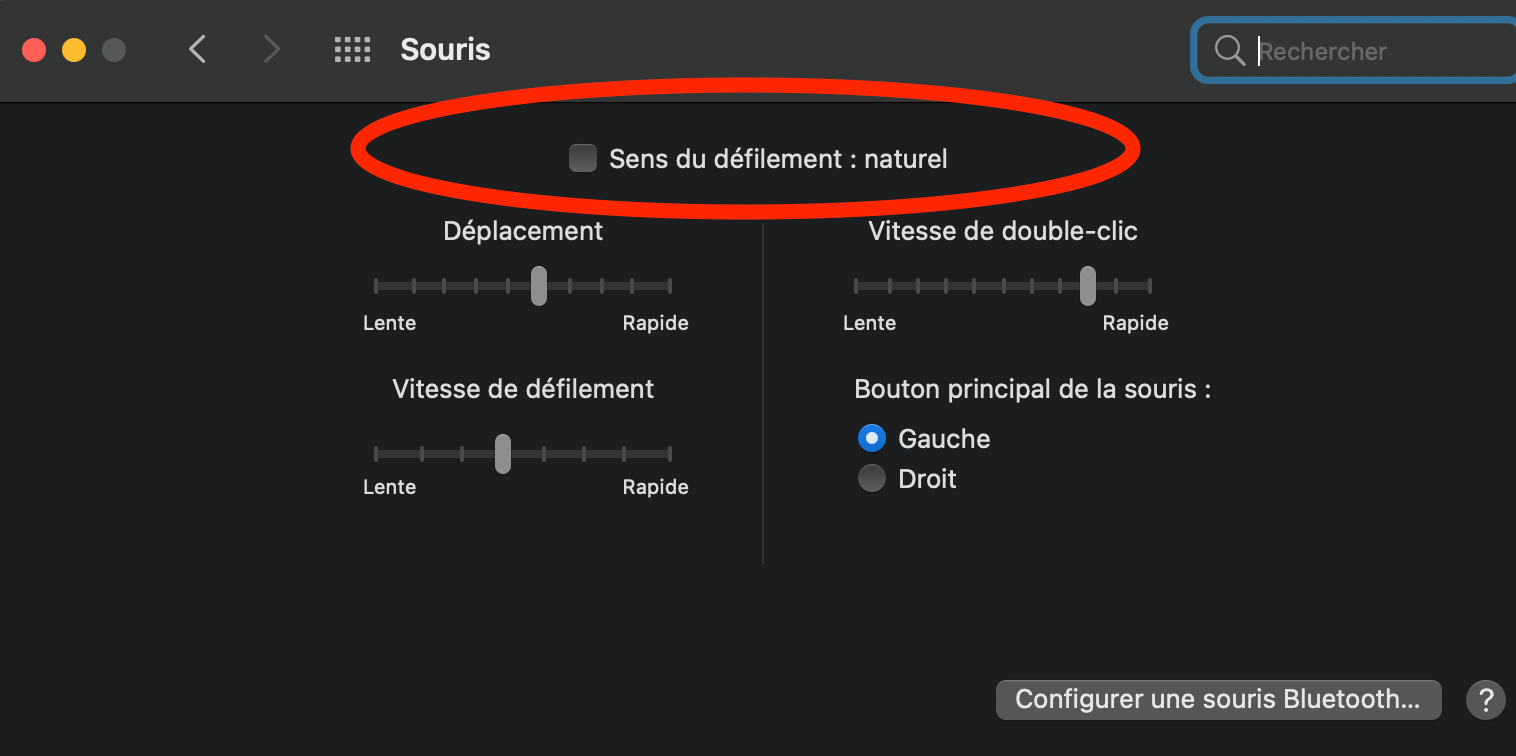The height and width of the screenshot is (756, 1516).
Task: Go back with the left chevron arrow
Action: tap(198, 49)
